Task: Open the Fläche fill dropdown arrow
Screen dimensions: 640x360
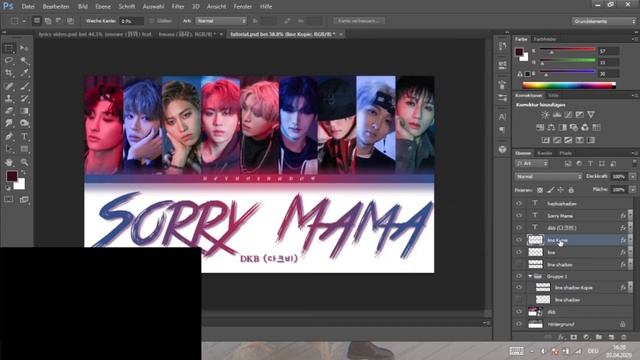Action: 632,189
